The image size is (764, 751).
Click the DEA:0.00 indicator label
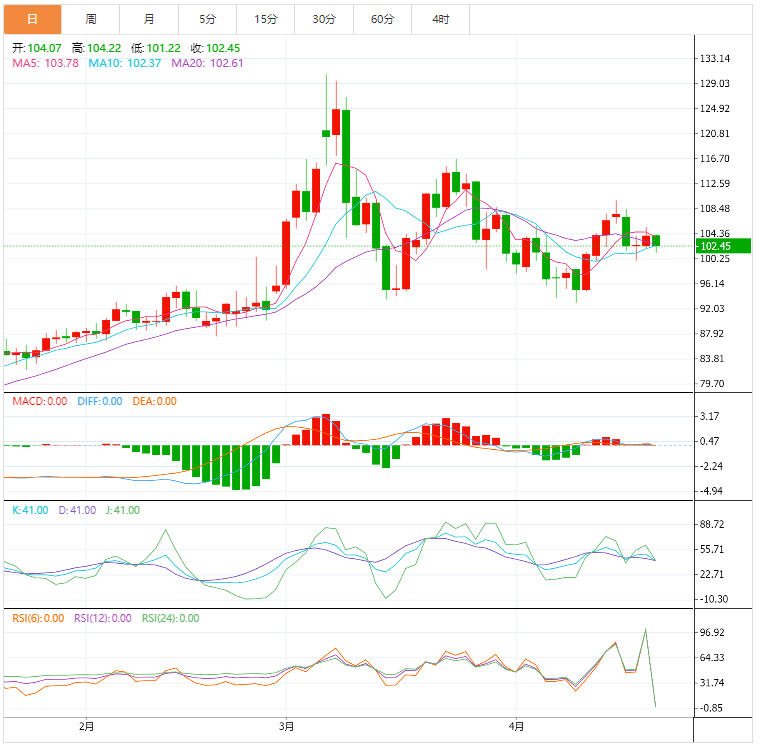tap(154, 402)
